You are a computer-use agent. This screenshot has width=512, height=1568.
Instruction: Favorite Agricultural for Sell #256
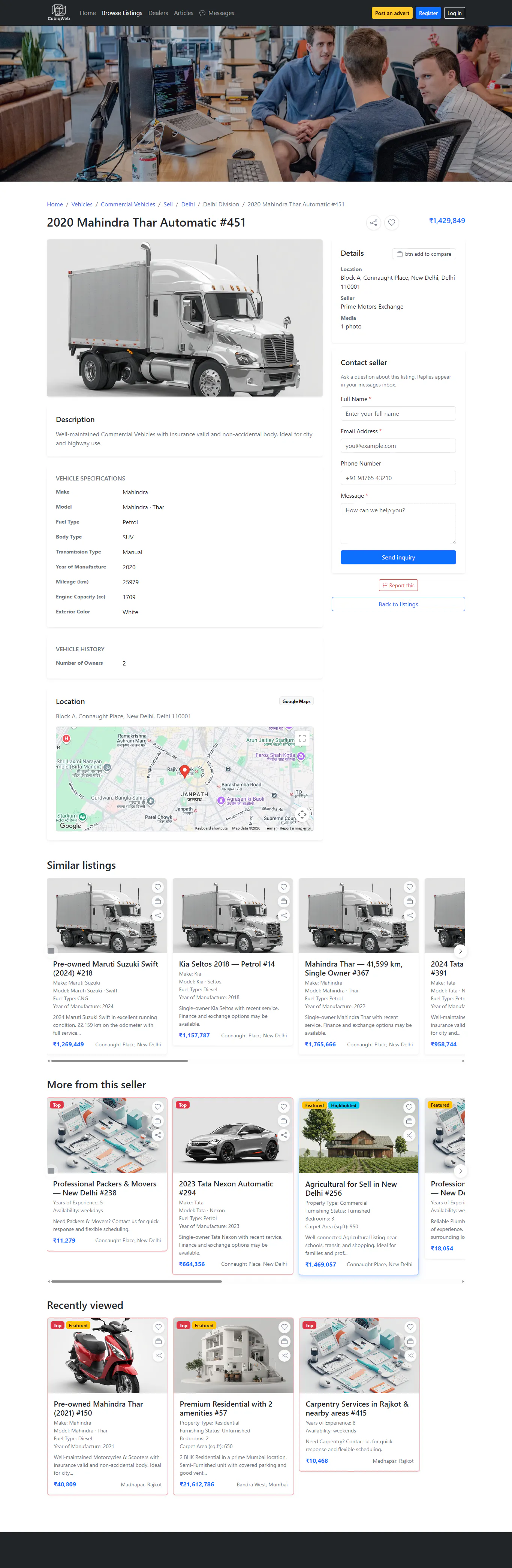click(410, 1107)
